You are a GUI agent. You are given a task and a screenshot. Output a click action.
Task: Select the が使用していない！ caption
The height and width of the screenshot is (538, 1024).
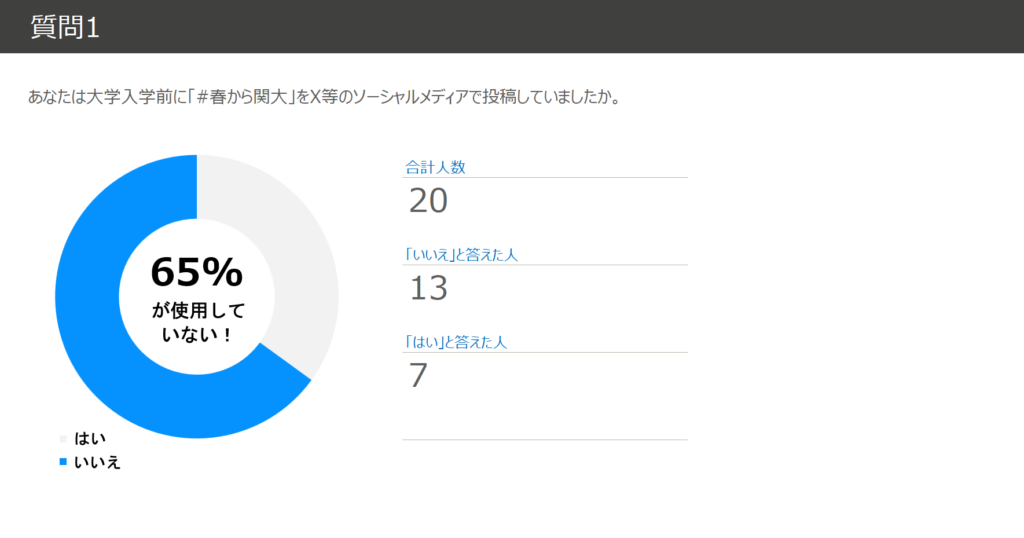click(197, 322)
